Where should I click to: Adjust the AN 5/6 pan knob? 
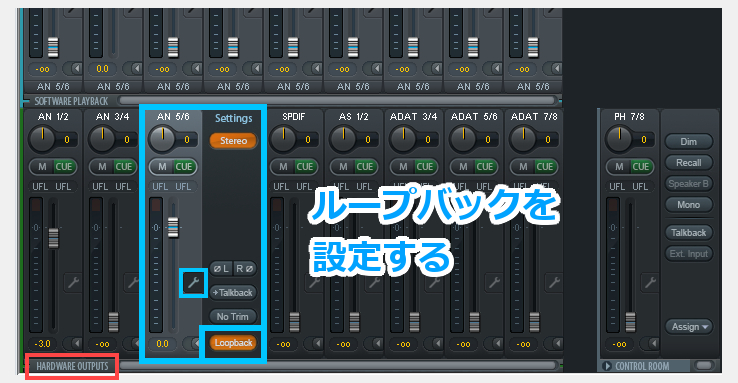click(162, 138)
